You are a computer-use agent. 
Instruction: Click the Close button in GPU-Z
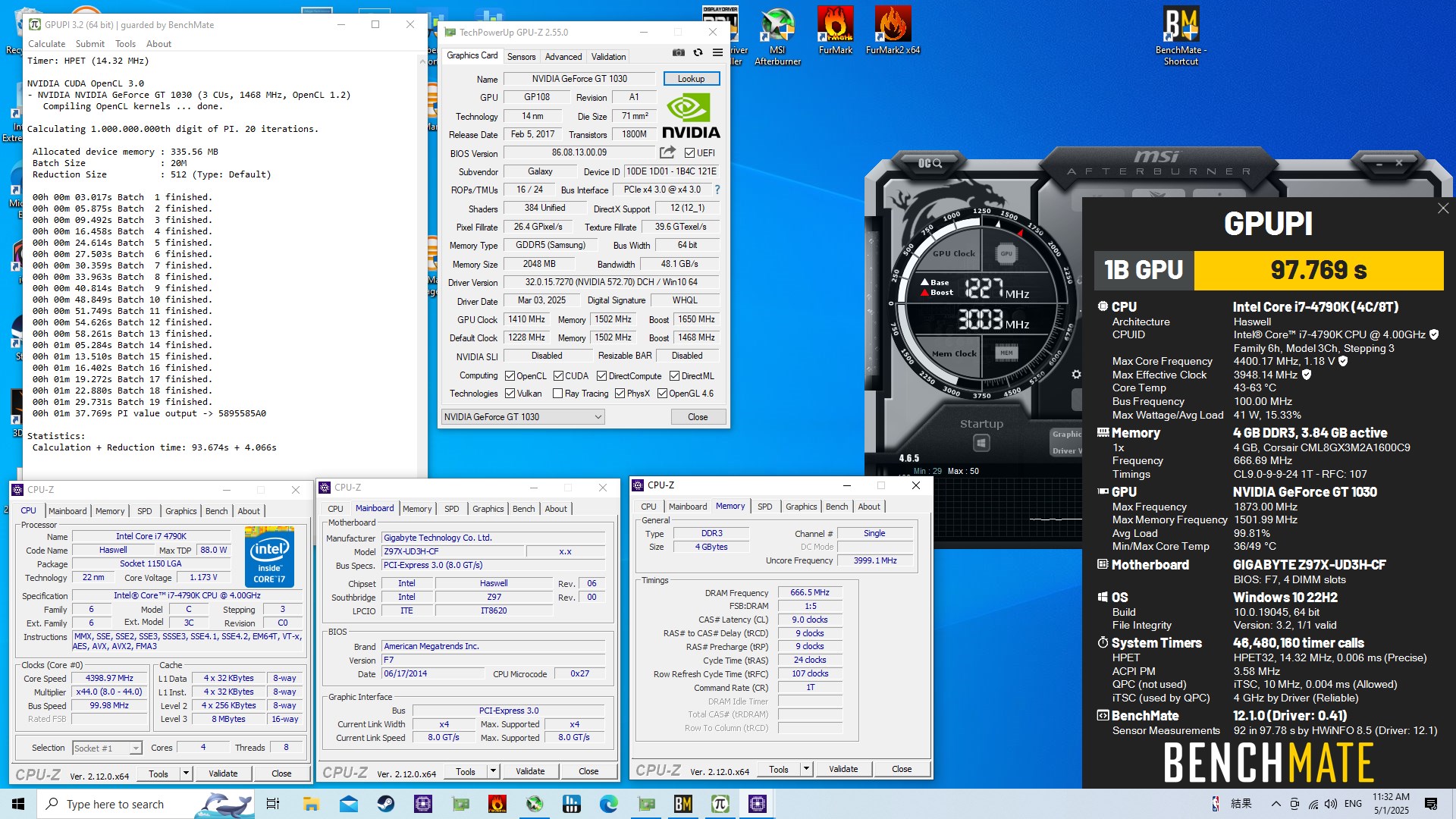[698, 417]
